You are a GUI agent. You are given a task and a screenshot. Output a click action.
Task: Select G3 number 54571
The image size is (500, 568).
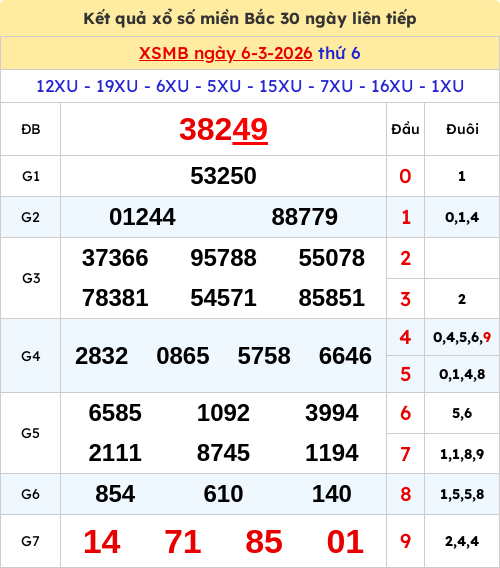click(x=224, y=298)
